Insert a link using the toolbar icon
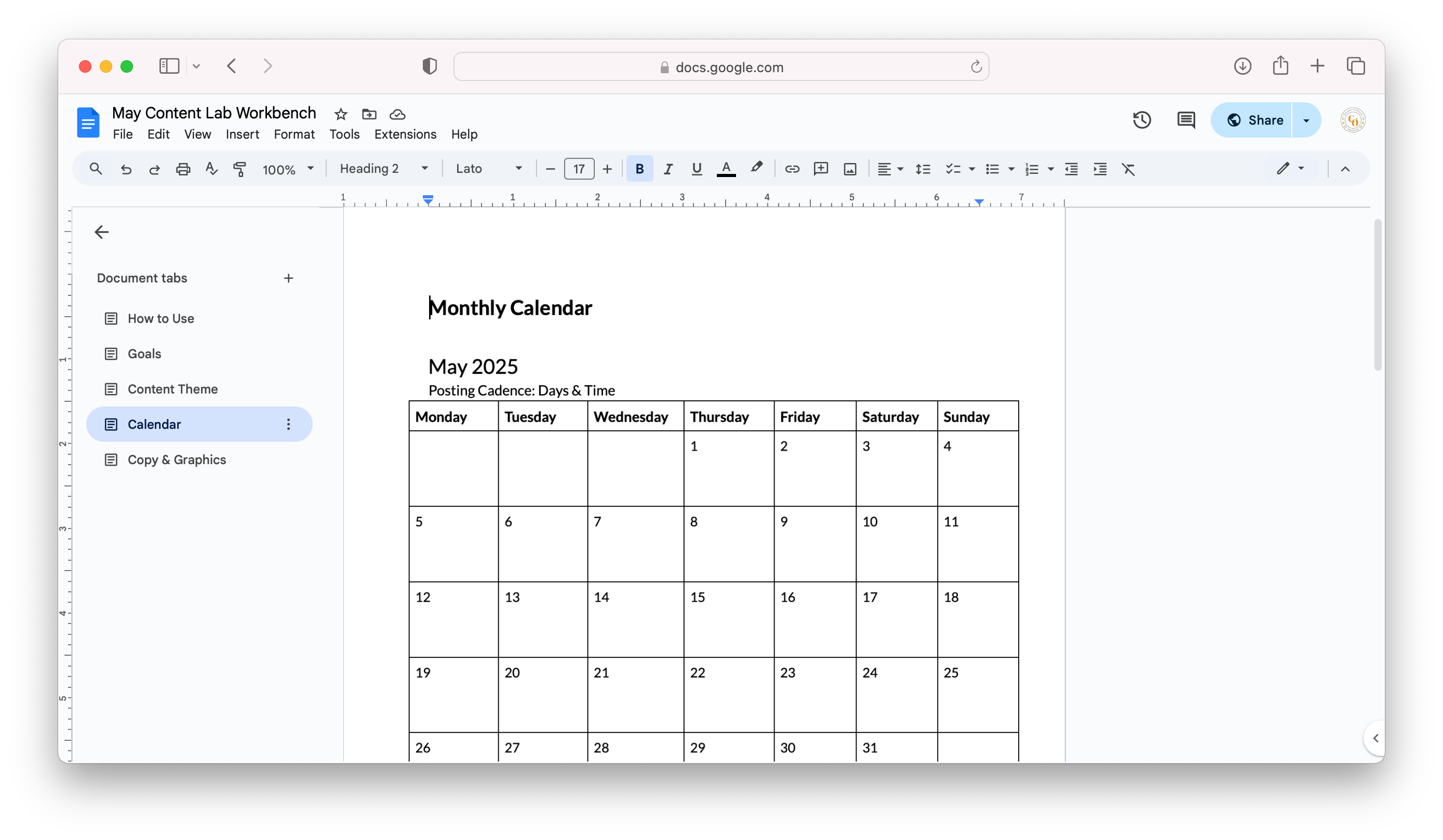 [792, 169]
